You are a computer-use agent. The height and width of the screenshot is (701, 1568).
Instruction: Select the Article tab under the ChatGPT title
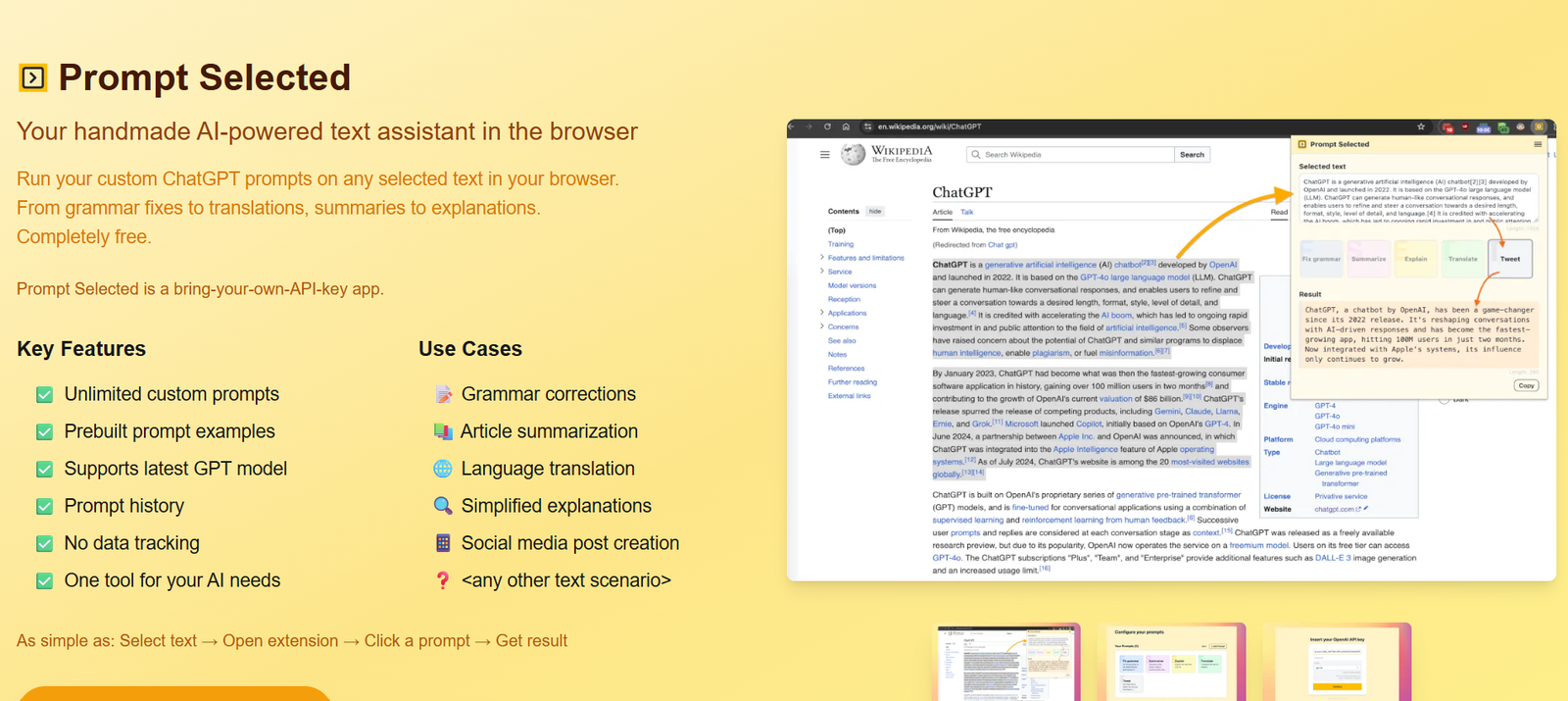click(942, 212)
